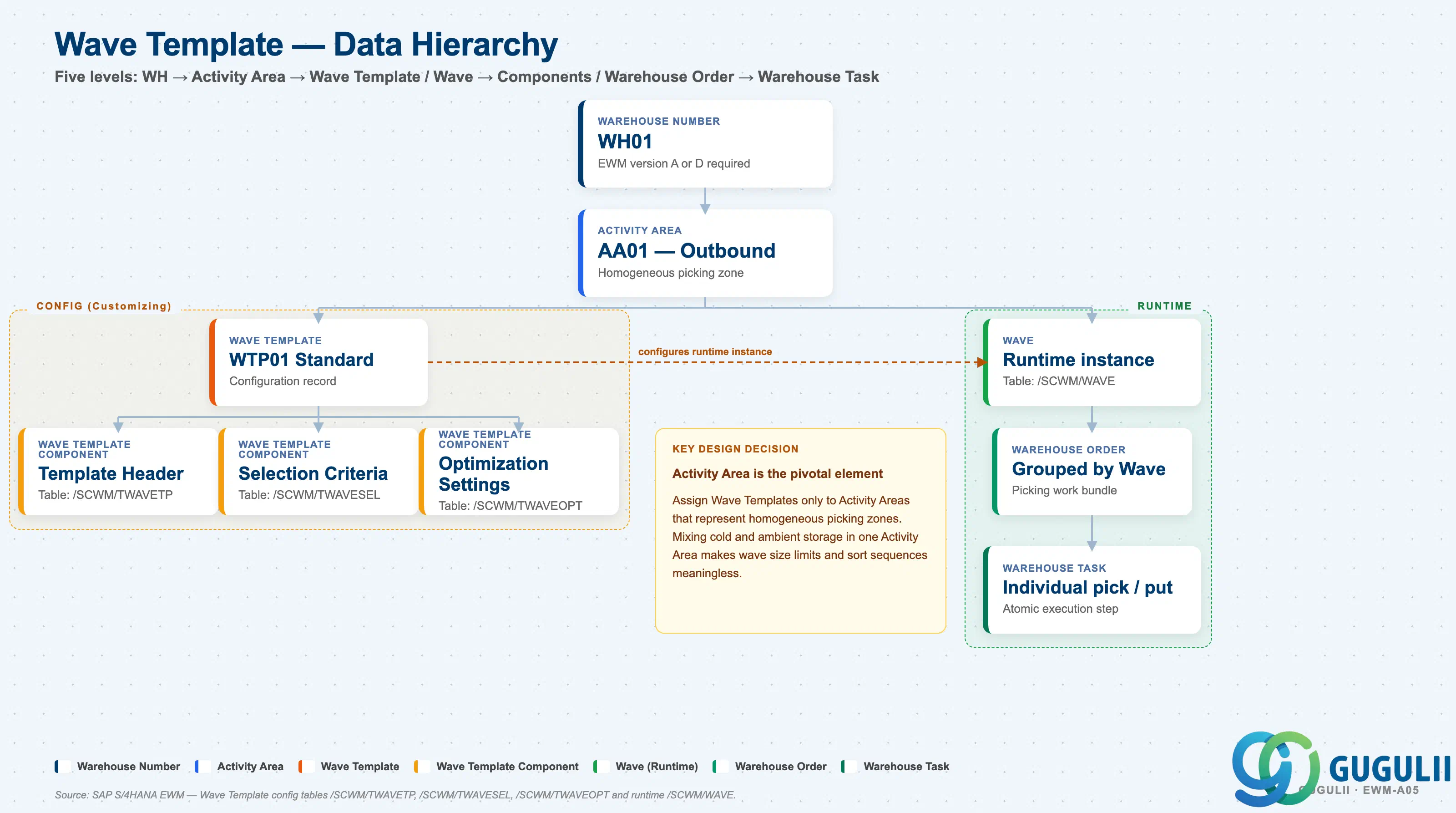Image resolution: width=1456 pixels, height=813 pixels.
Task: Open the Optimization Settings component card
Action: (518, 471)
